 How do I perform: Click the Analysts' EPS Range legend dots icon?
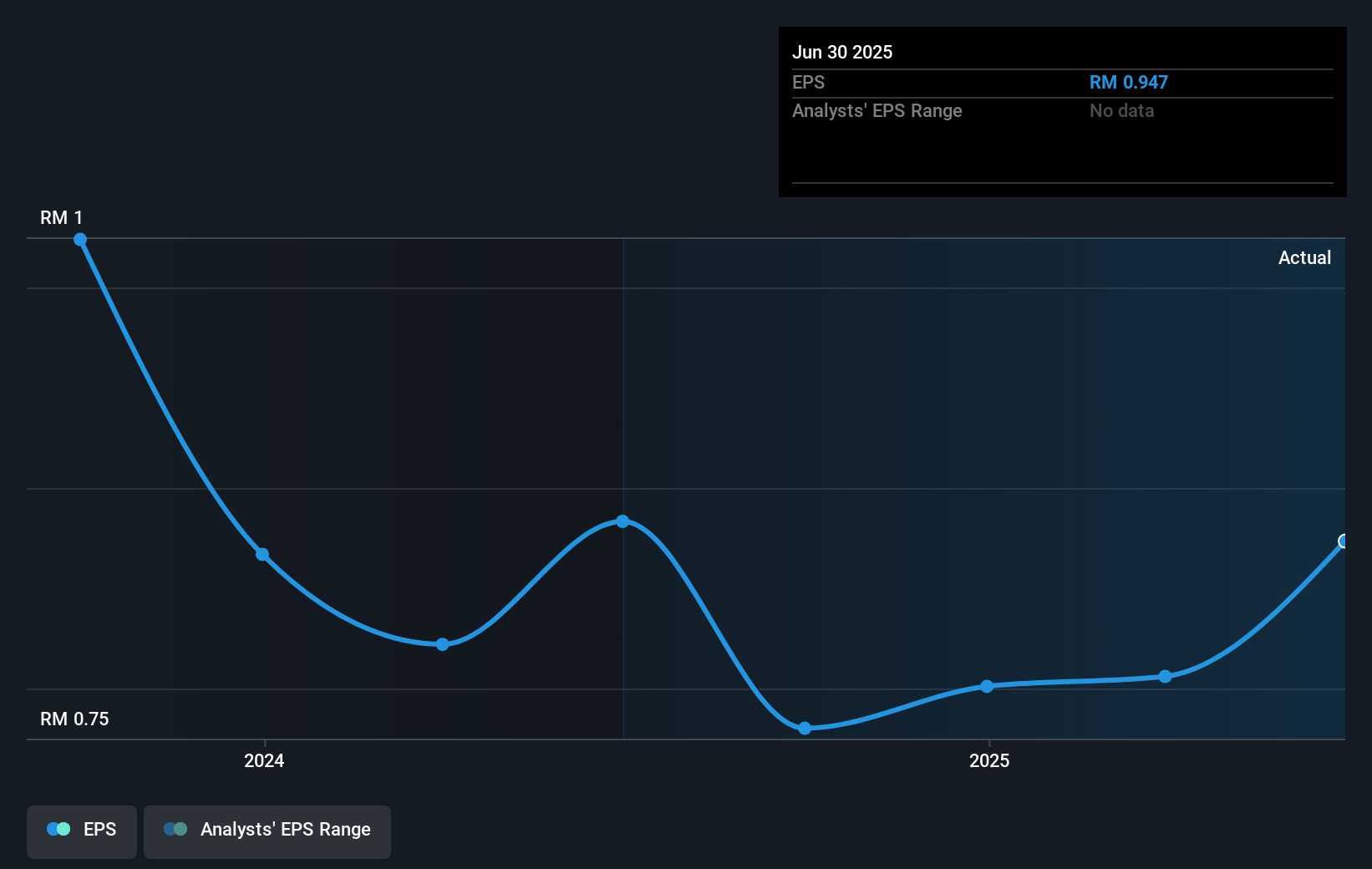(175, 830)
